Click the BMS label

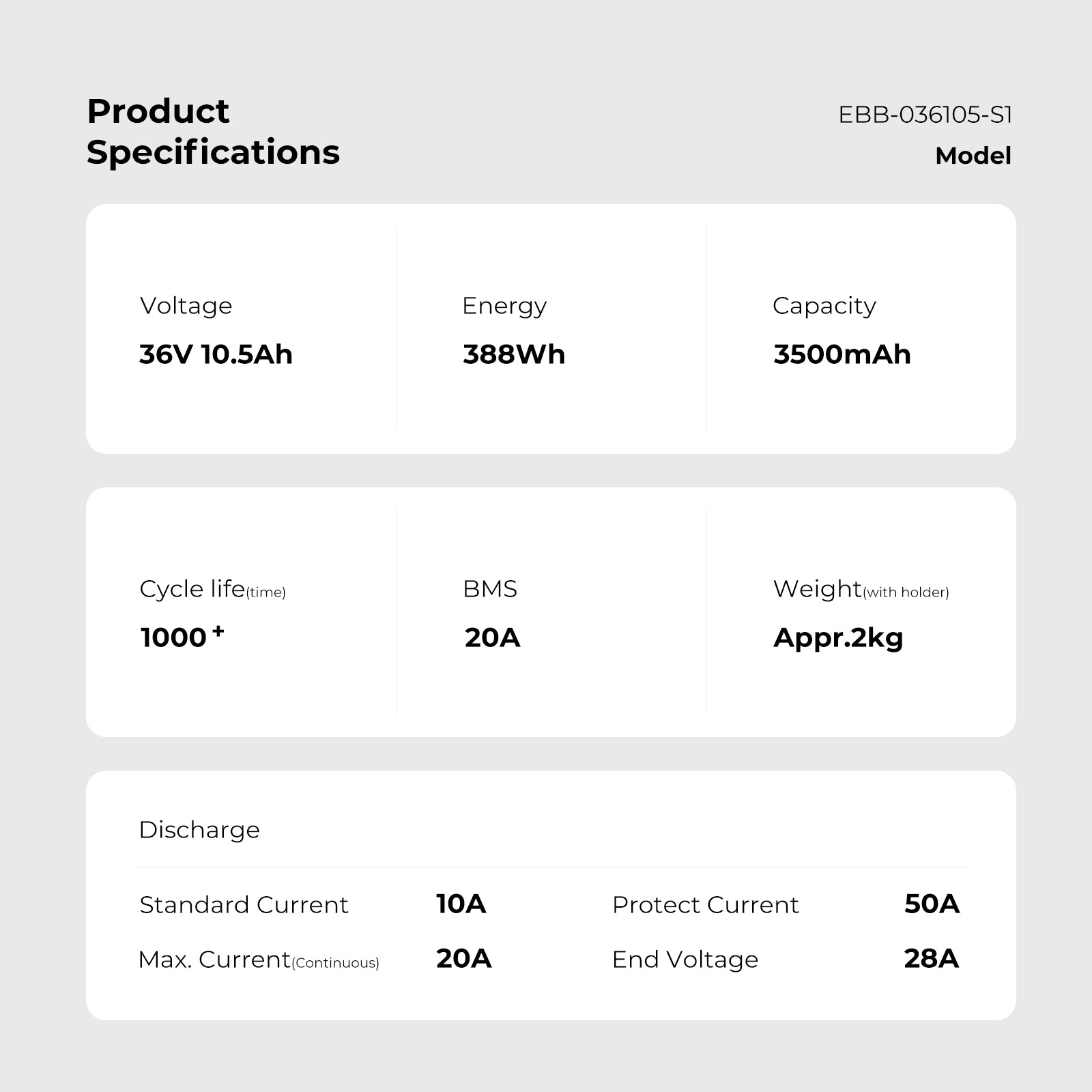coord(490,589)
